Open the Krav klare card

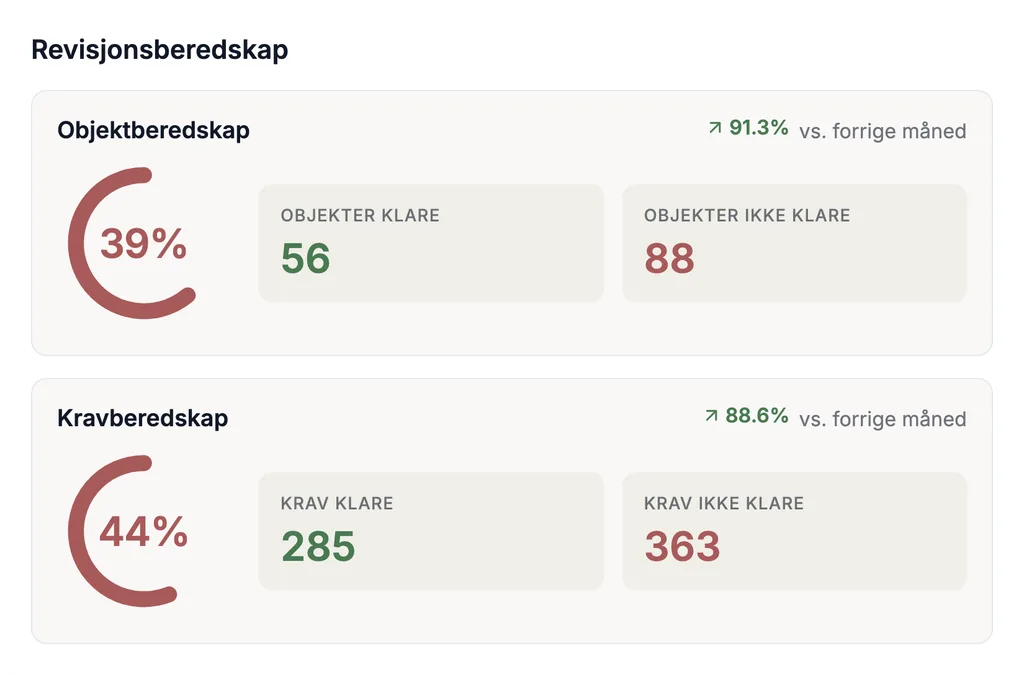coord(431,531)
